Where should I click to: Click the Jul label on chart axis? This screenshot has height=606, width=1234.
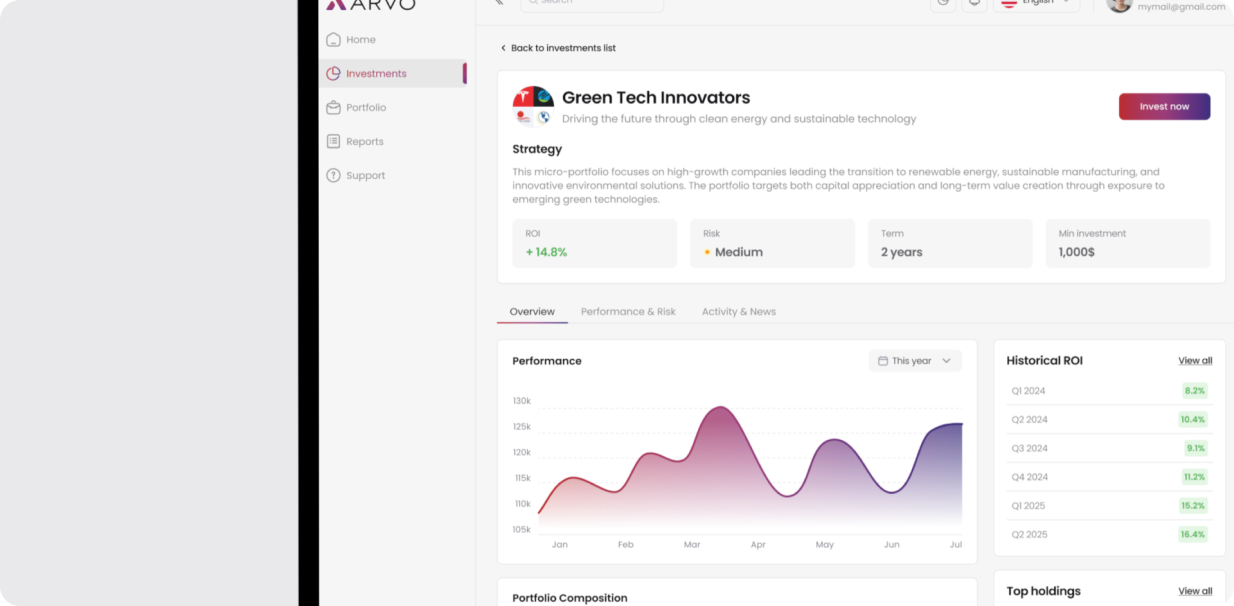click(956, 545)
